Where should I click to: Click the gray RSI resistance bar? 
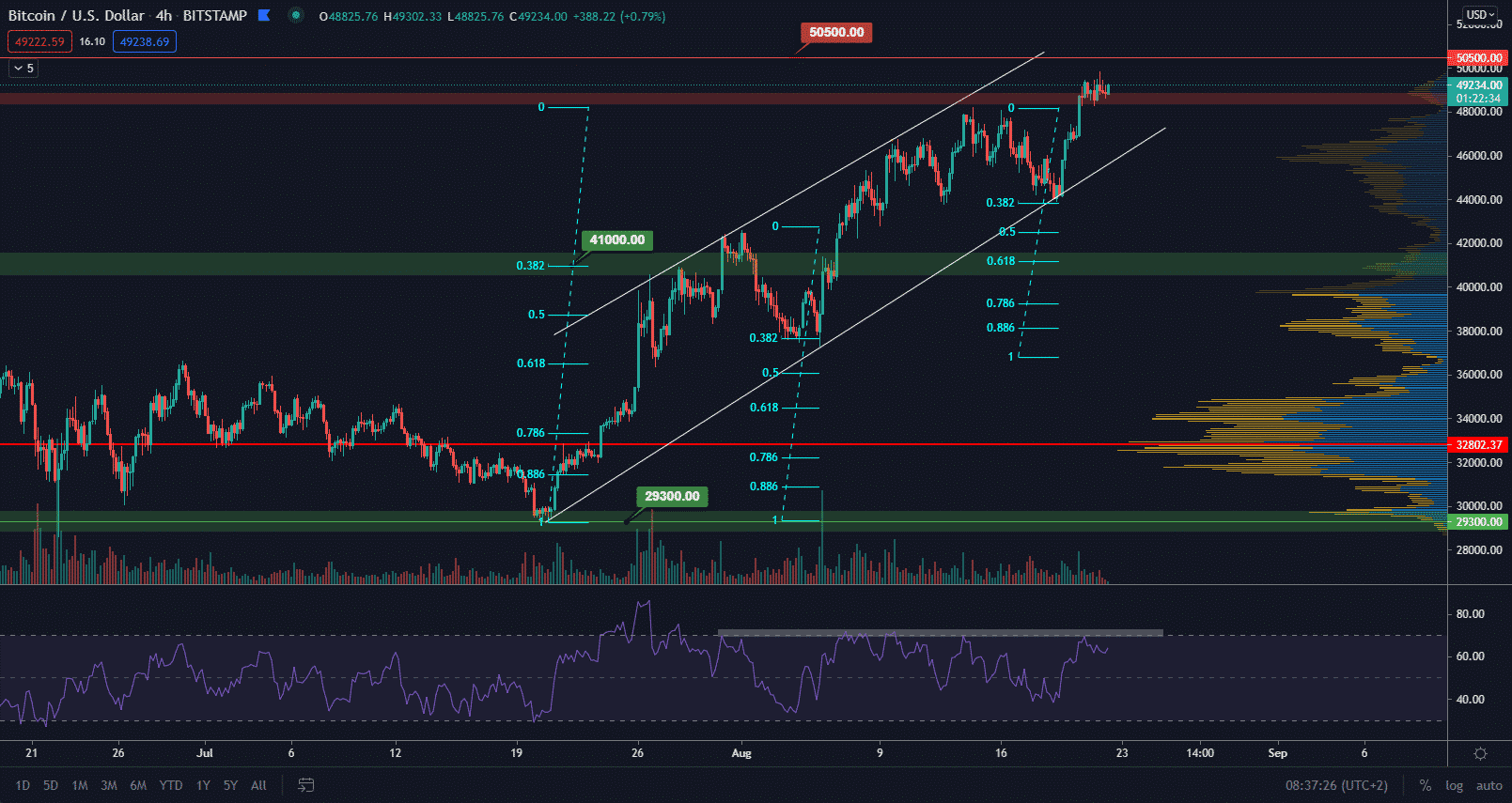(940, 633)
